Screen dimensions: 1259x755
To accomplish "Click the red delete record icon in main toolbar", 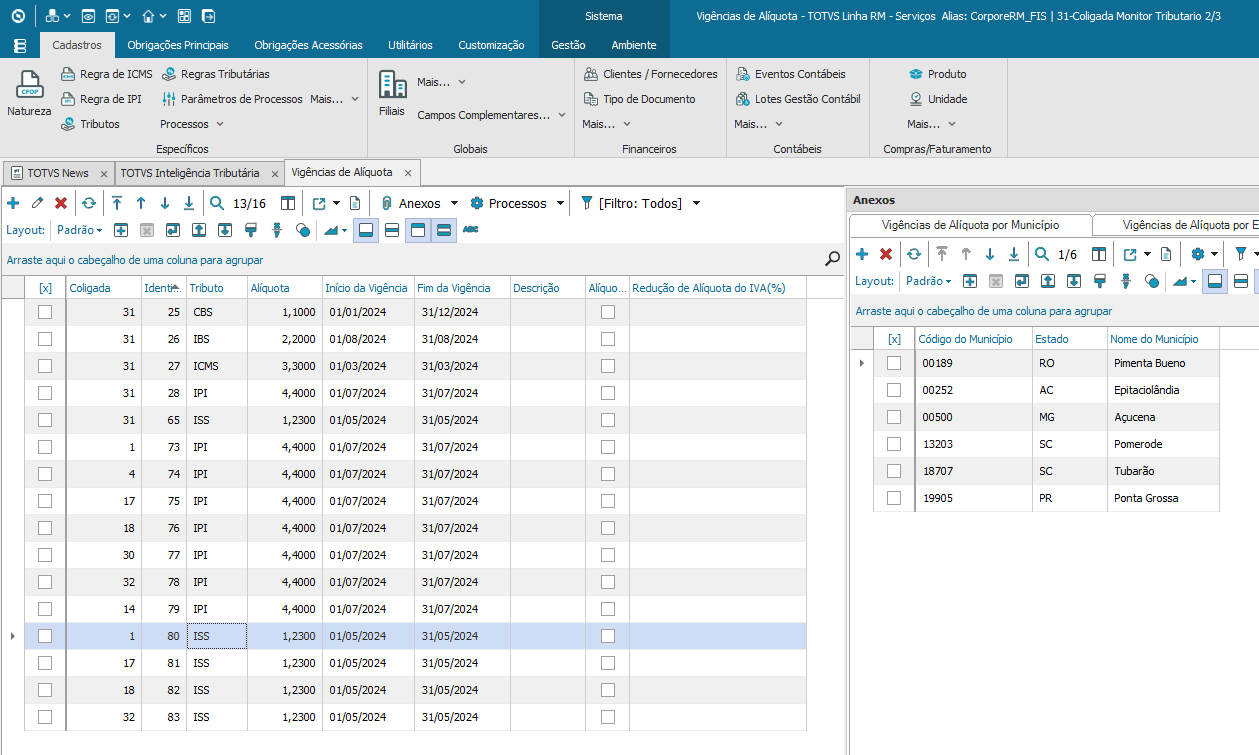I will point(61,203).
